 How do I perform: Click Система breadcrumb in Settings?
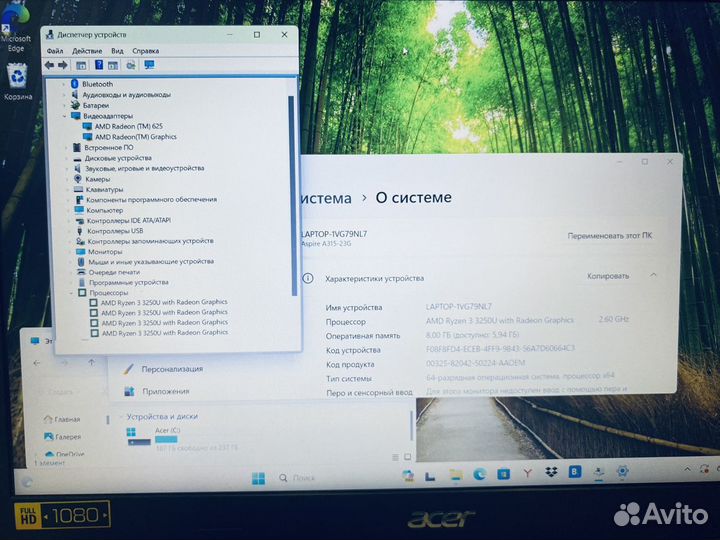coord(326,198)
